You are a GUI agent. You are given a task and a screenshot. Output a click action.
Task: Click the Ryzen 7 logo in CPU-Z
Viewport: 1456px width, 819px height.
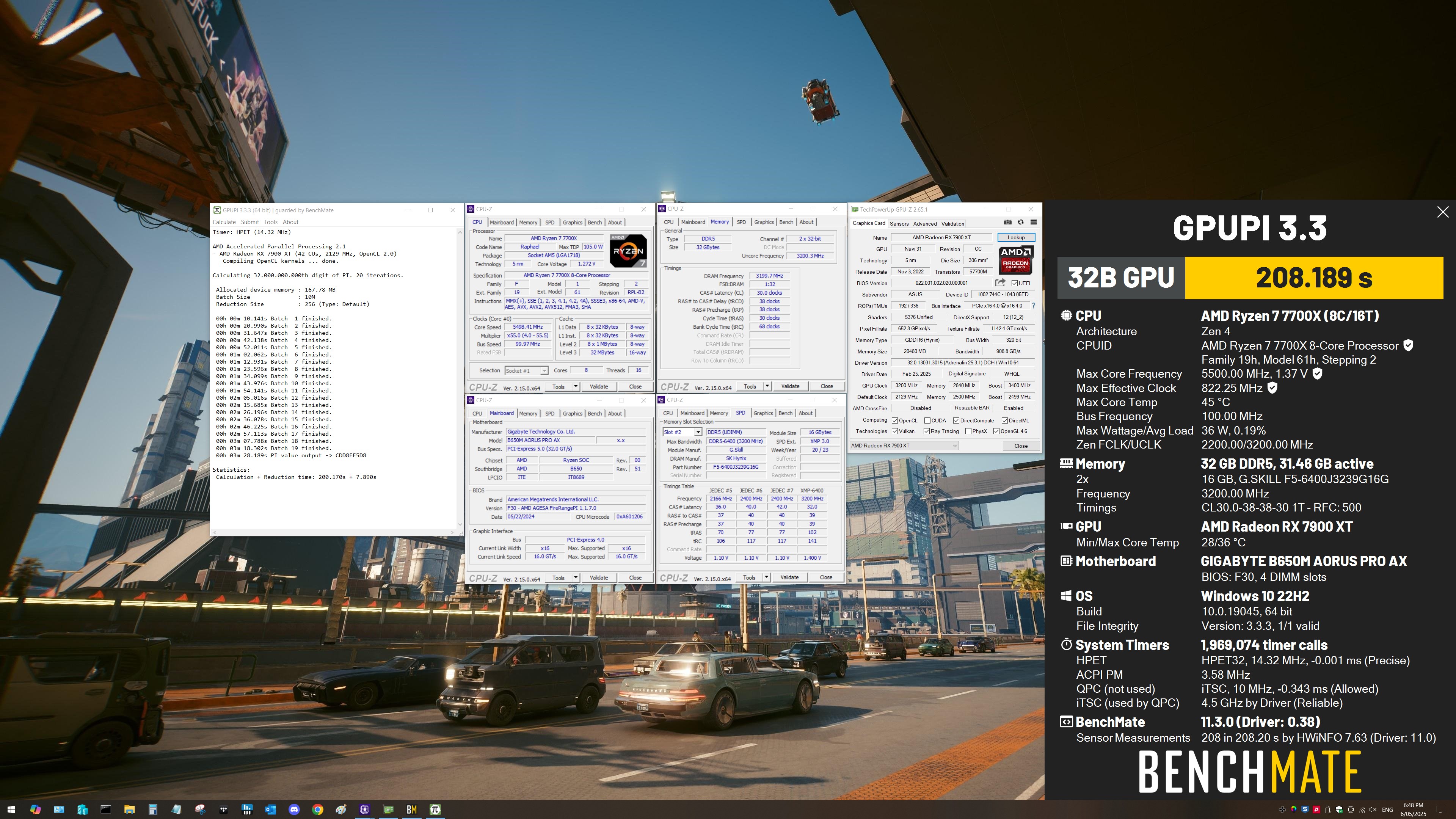(628, 250)
